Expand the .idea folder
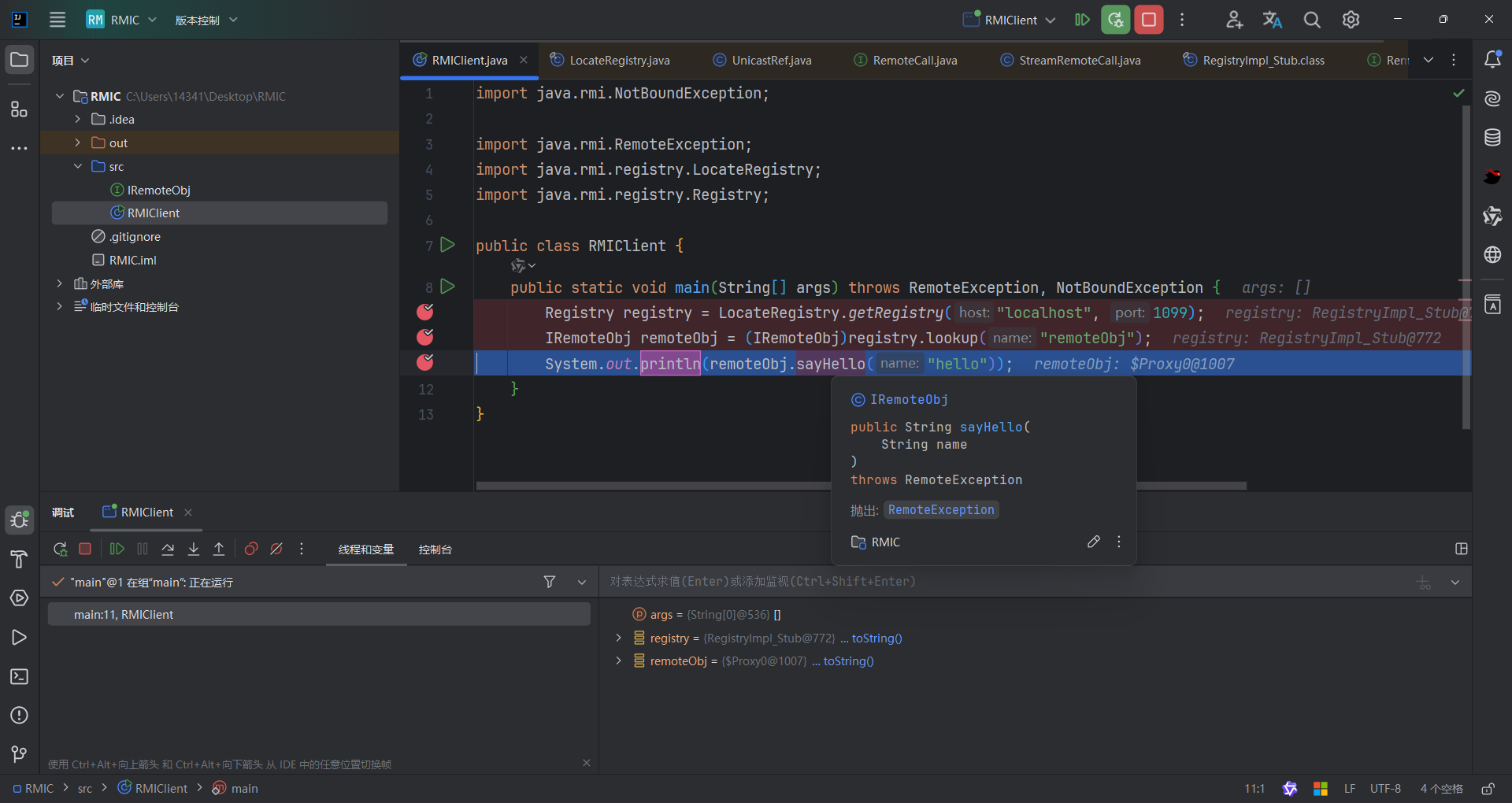 77,119
